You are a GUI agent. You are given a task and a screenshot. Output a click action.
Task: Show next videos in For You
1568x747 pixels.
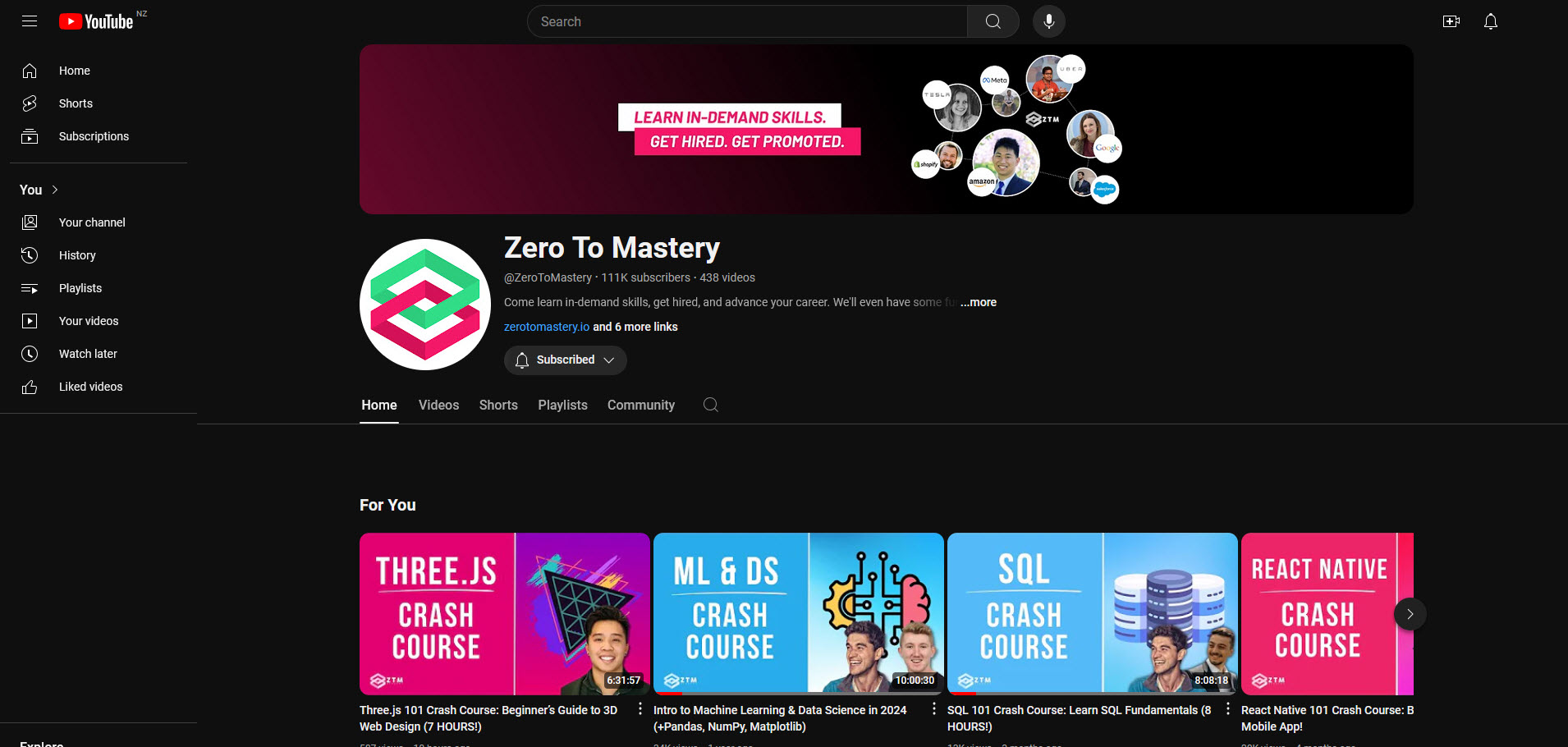(1410, 614)
